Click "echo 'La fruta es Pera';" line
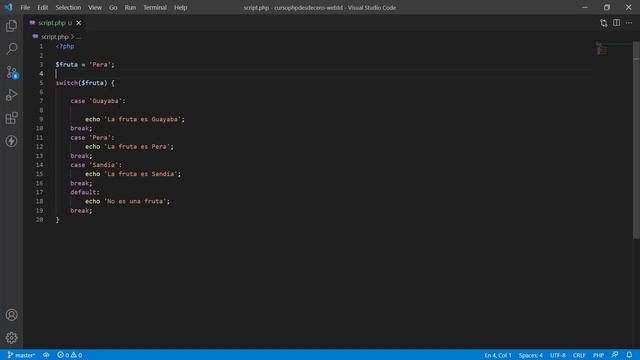Image resolution: width=640 pixels, height=360 pixels. 129,147
